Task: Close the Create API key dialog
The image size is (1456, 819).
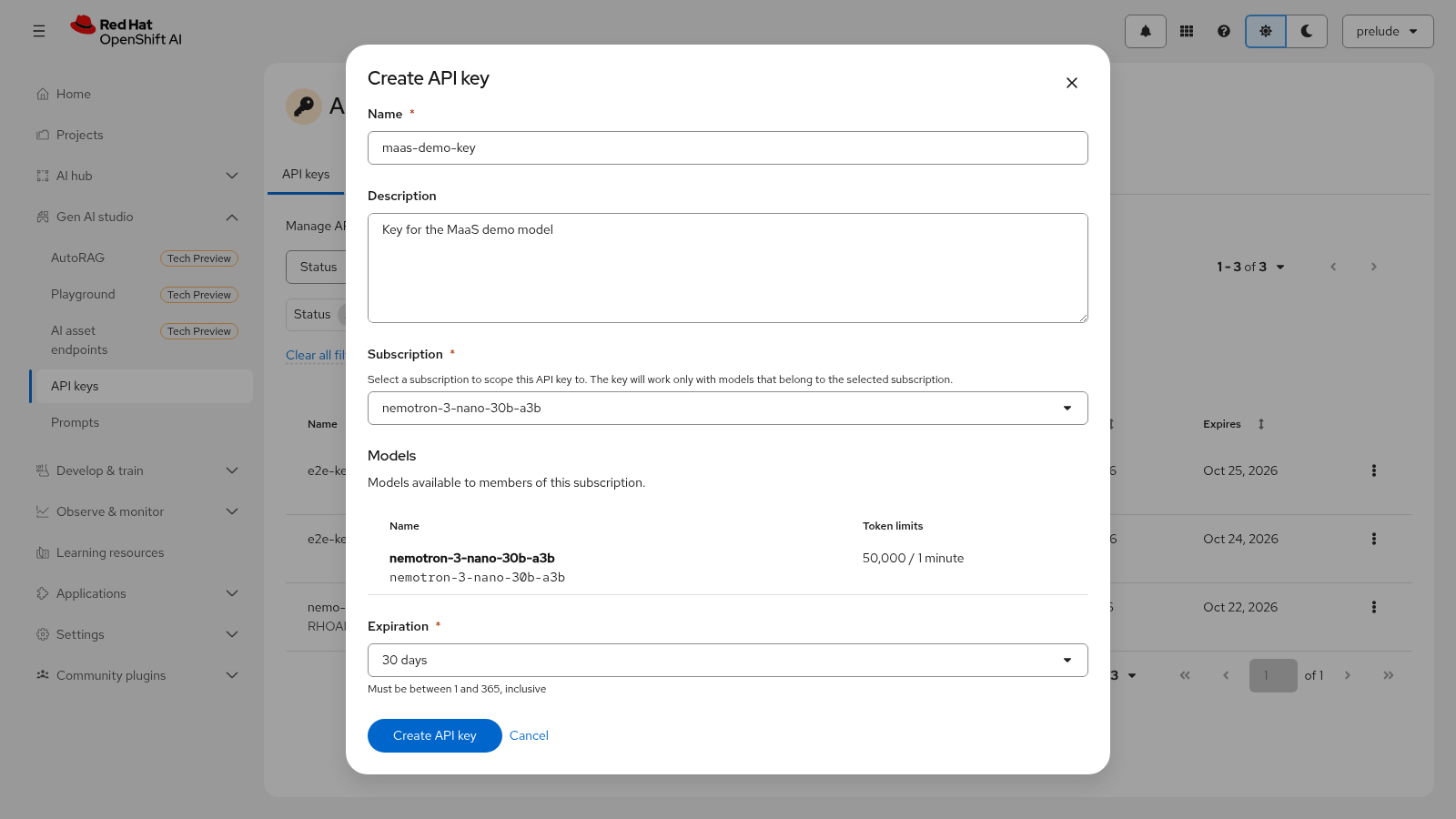Action: 1072,83
